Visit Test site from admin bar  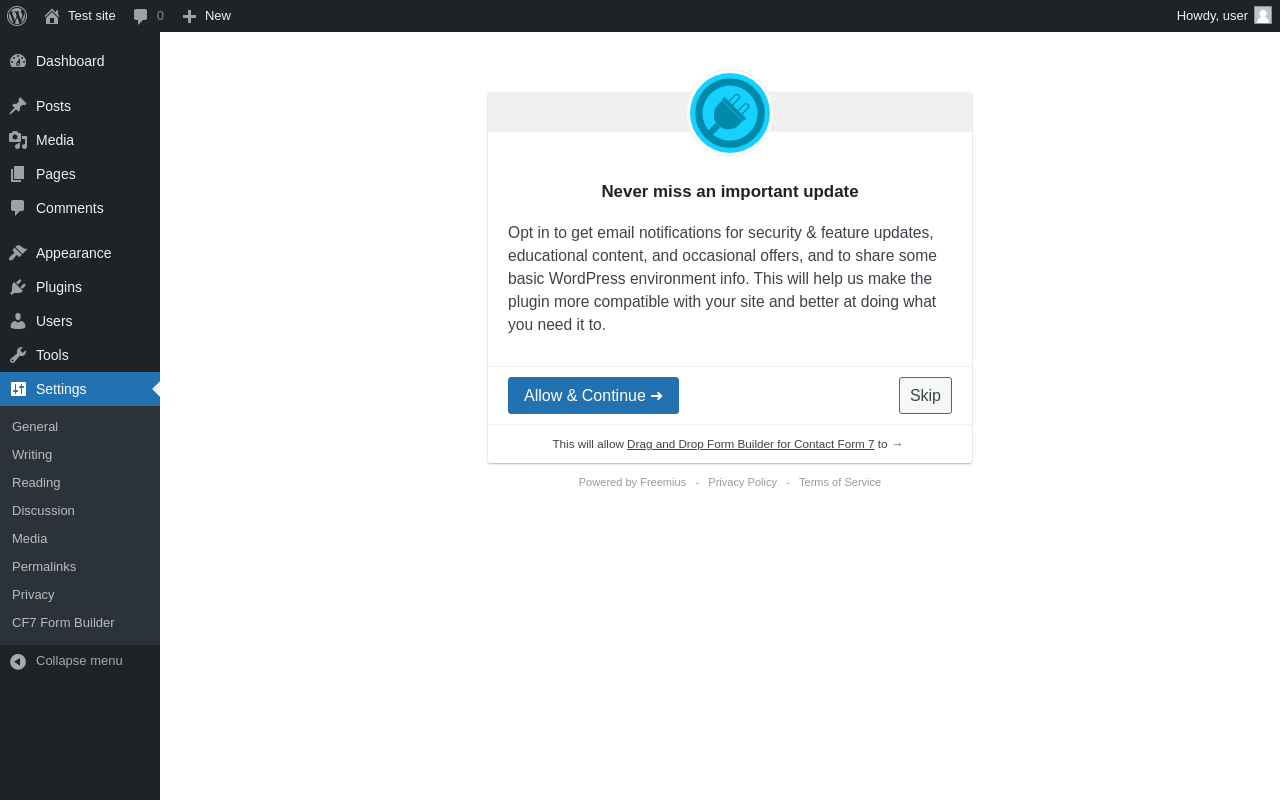pyautogui.click(x=92, y=16)
